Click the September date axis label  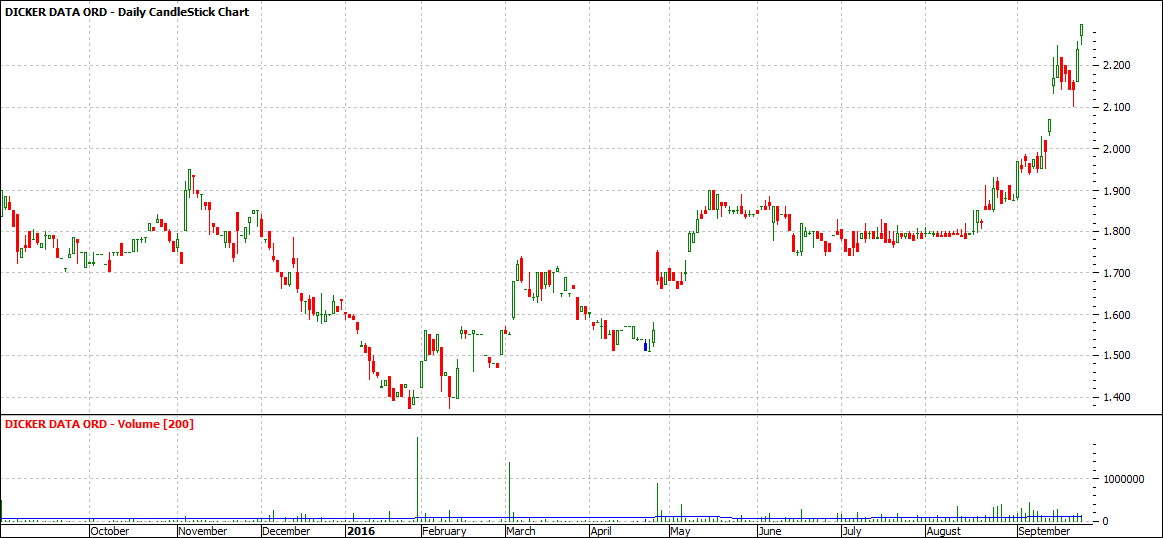[1044, 531]
